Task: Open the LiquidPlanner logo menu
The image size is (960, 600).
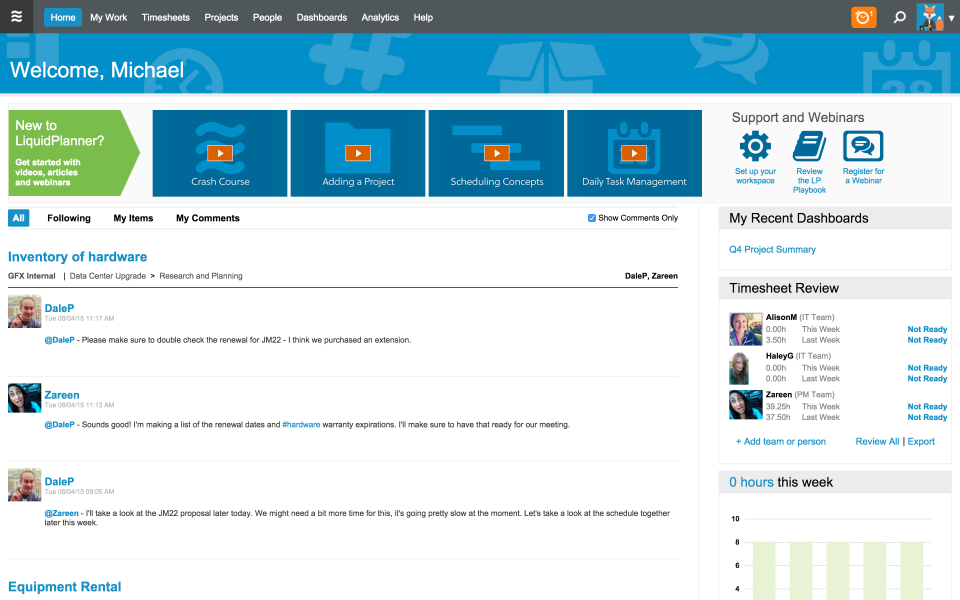Action: (17, 17)
